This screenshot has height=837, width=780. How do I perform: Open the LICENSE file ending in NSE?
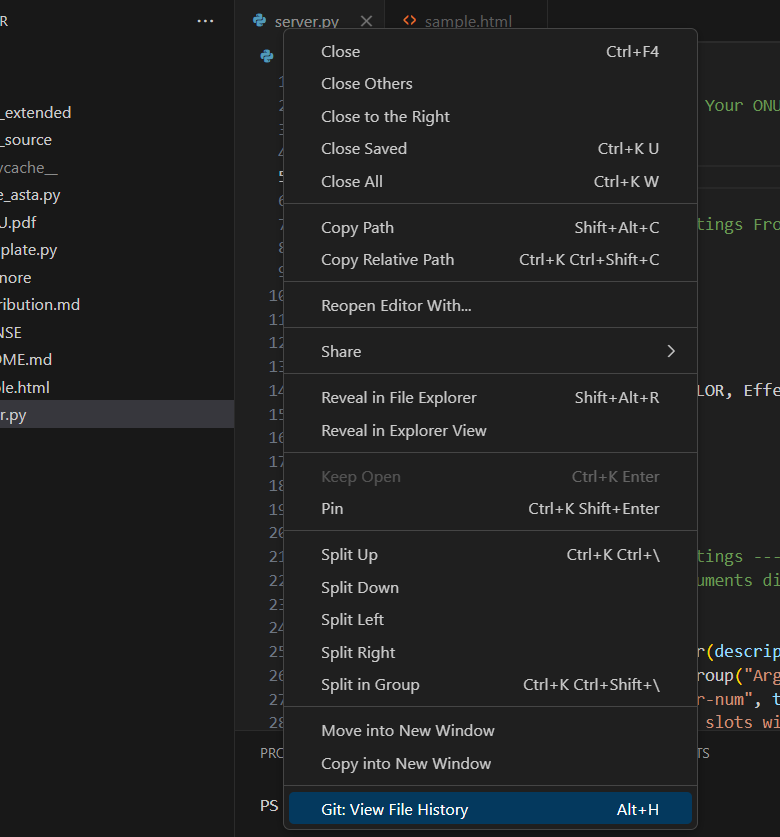(x=117, y=333)
